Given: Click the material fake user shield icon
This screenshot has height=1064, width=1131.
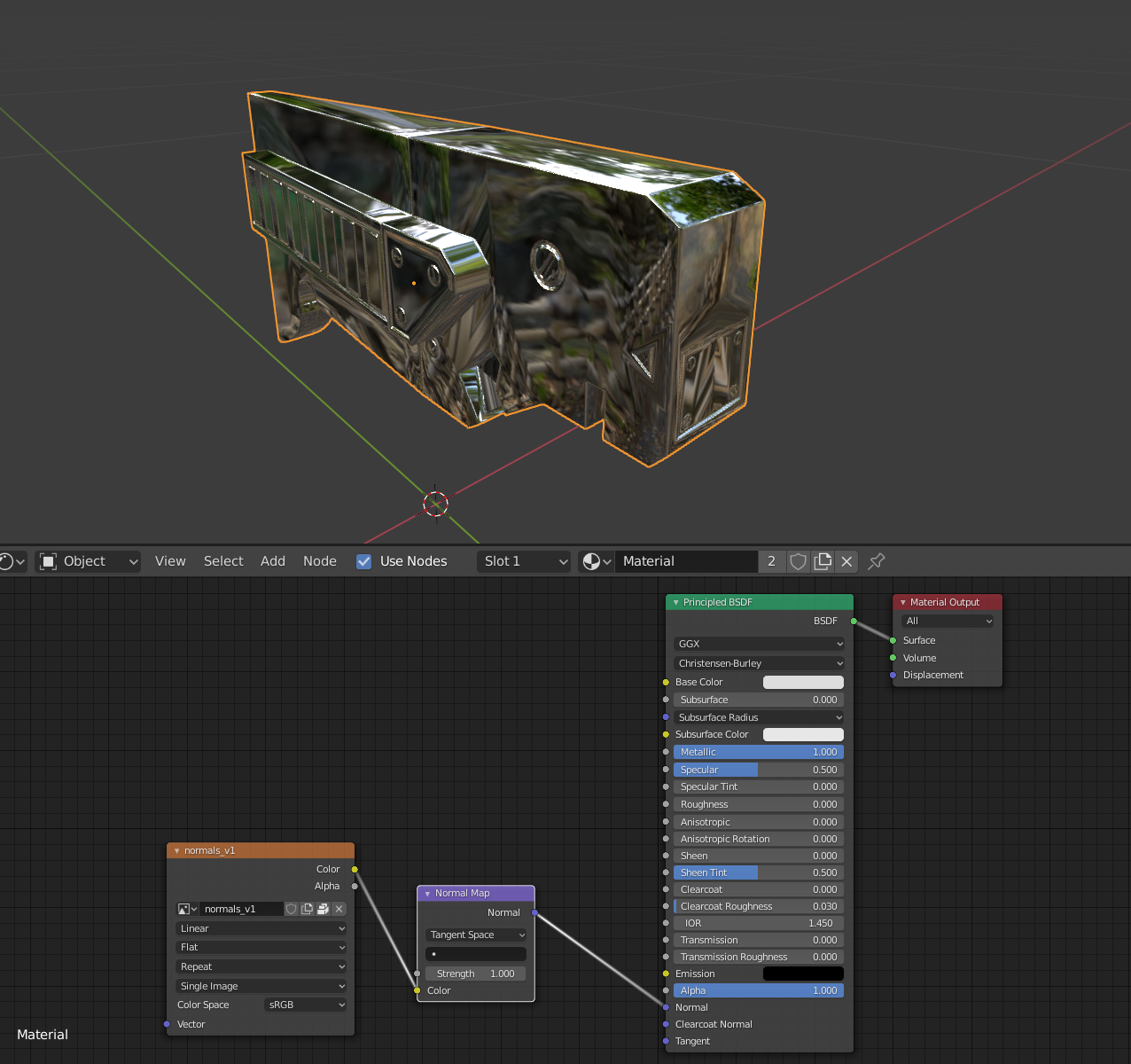Looking at the screenshot, I should click(798, 561).
